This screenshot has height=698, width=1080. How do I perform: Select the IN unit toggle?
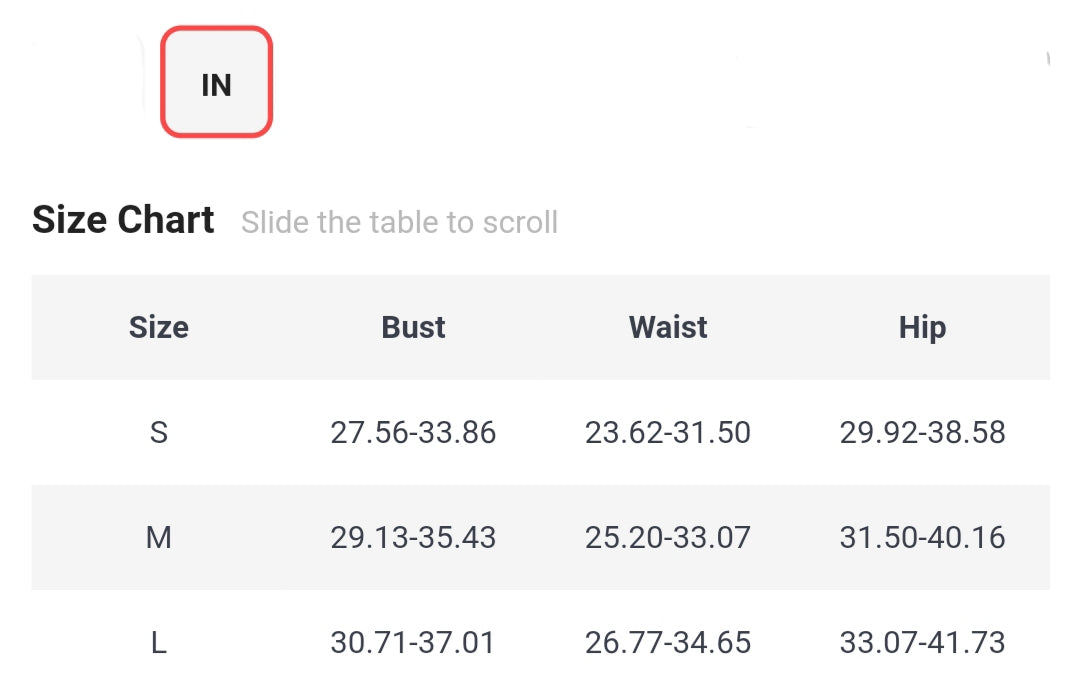tap(216, 83)
